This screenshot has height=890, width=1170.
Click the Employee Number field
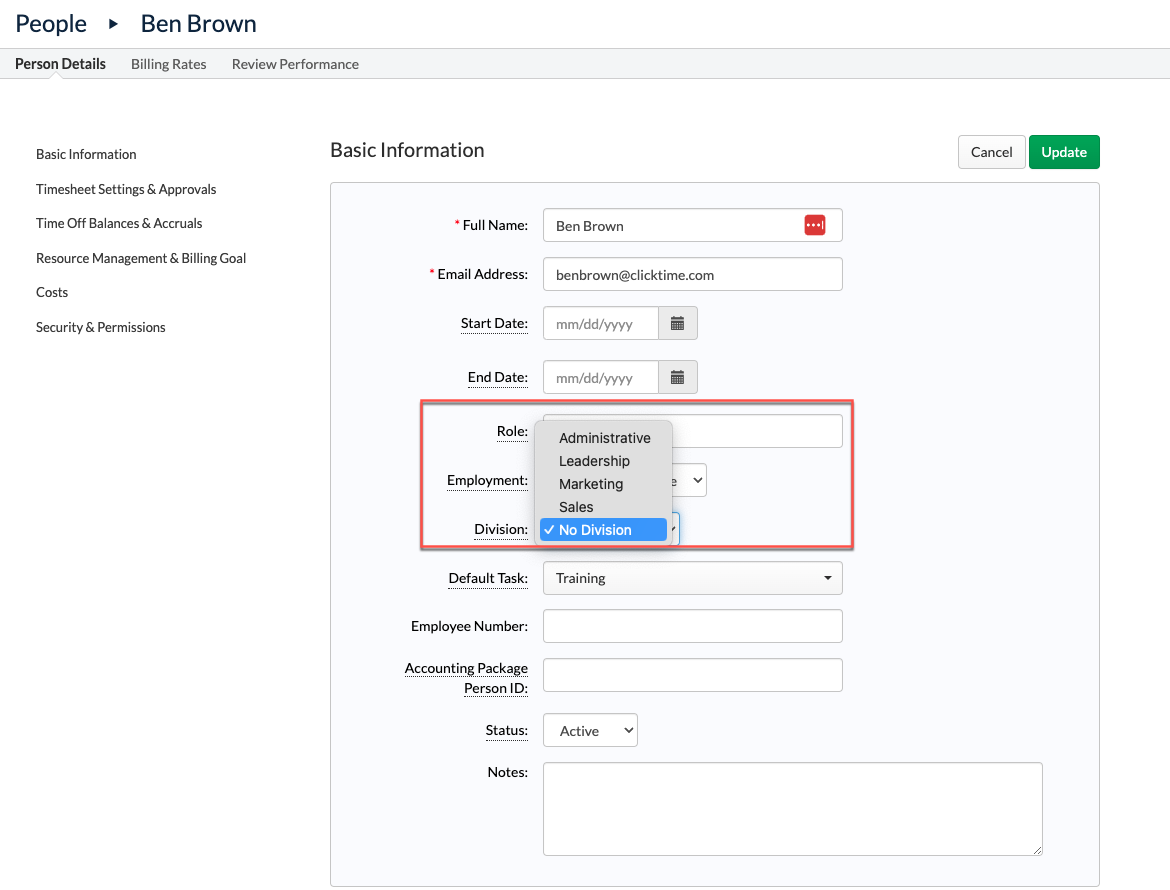coord(692,626)
